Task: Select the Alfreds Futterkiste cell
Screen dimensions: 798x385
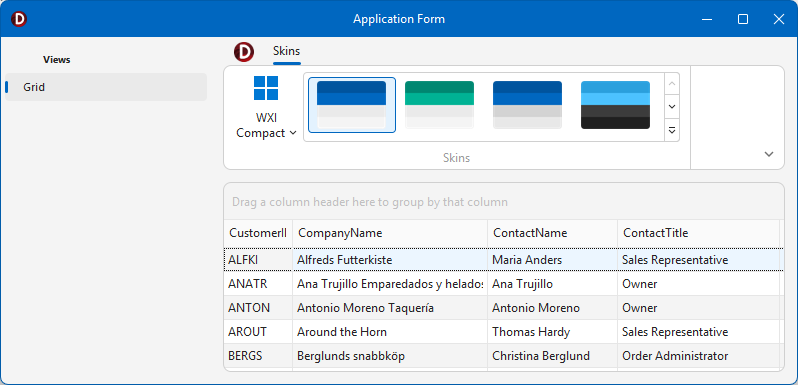Action: coord(390,260)
